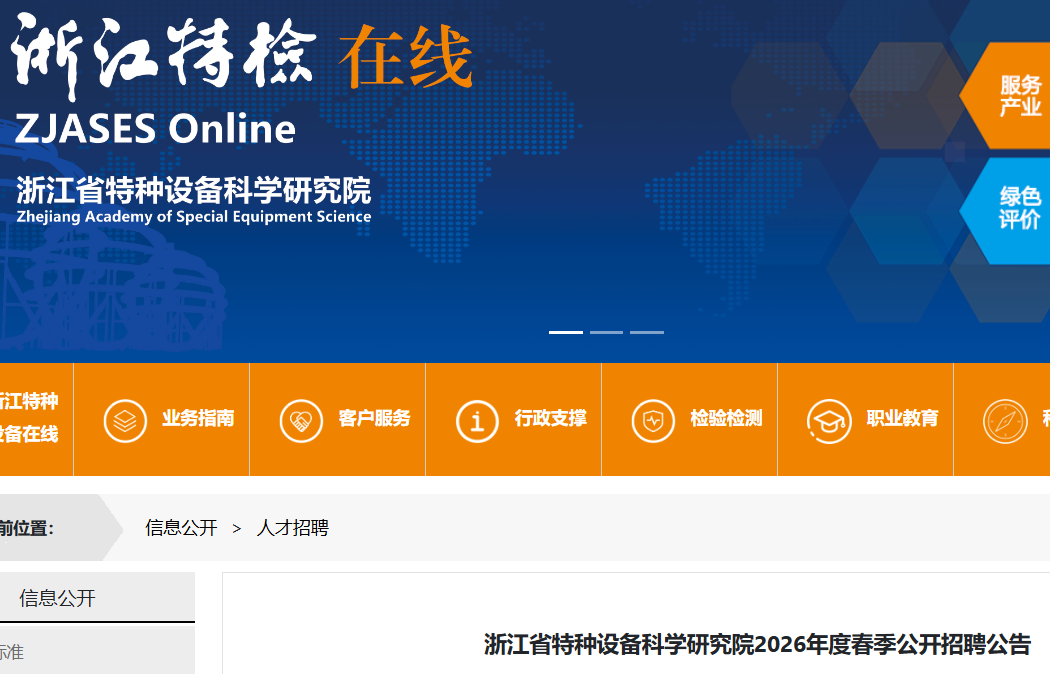The image size is (1050, 674).
Task: Open the 浙江特种设备在线 nav item
Action: [x=29, y=418]
